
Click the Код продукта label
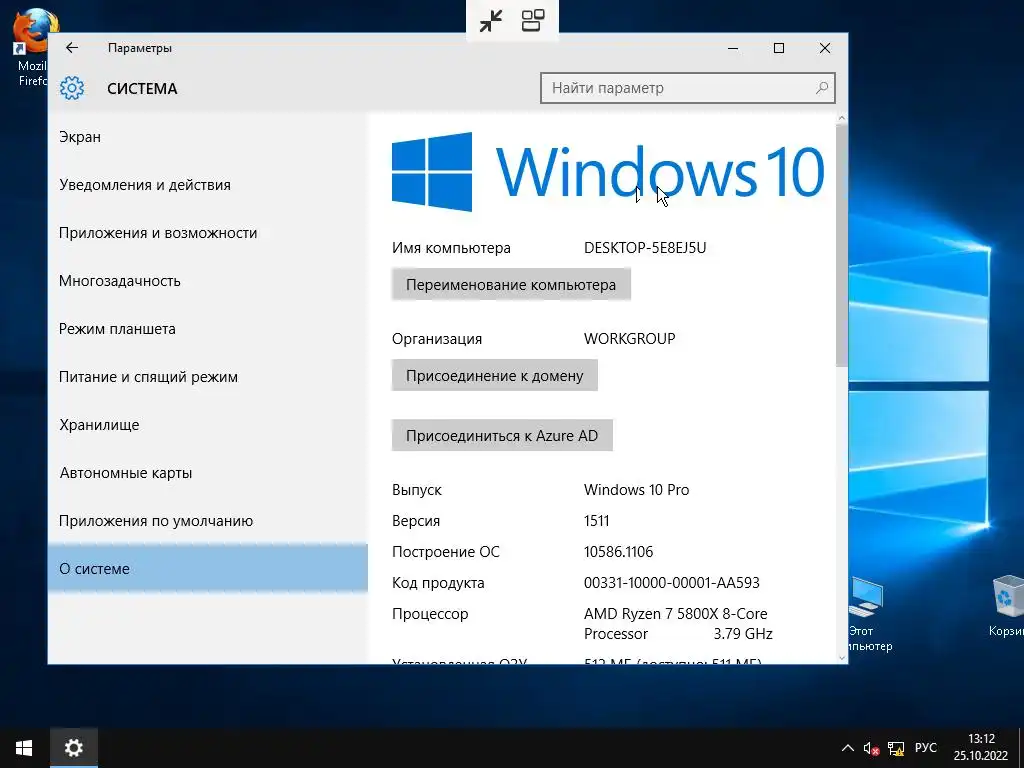438,583
